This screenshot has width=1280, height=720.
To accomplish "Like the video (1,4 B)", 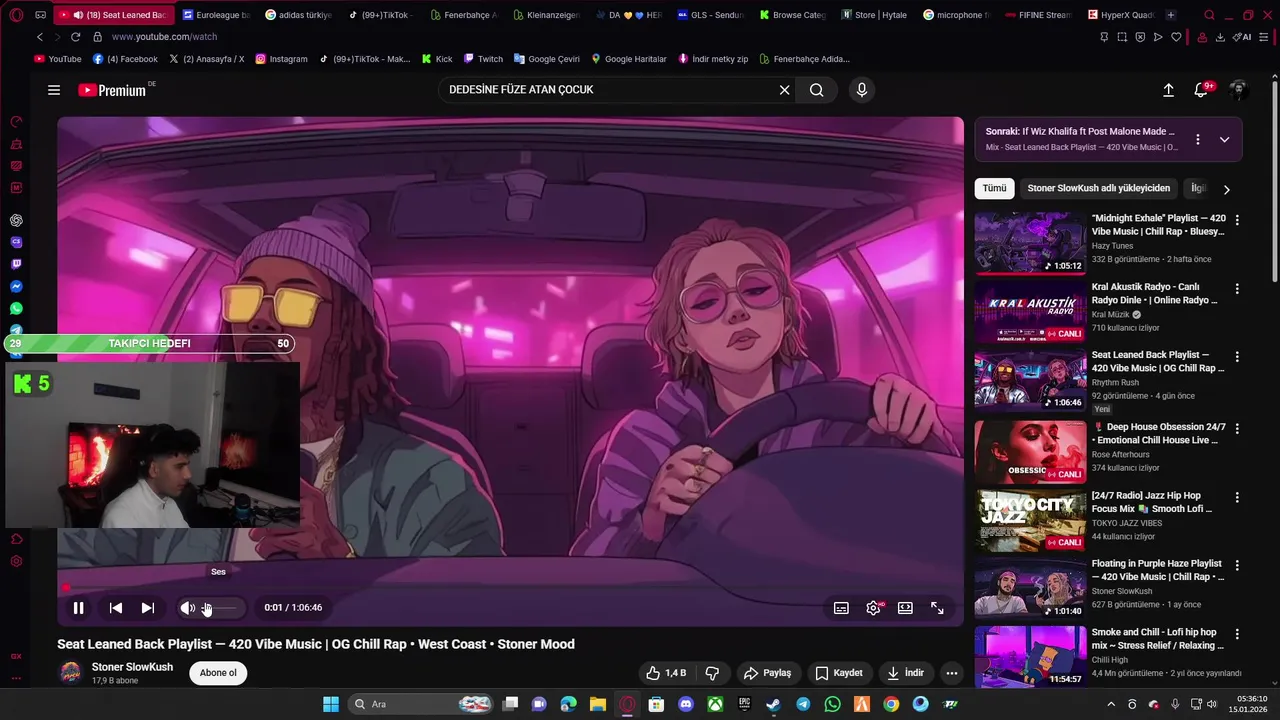I will point(665,673).
